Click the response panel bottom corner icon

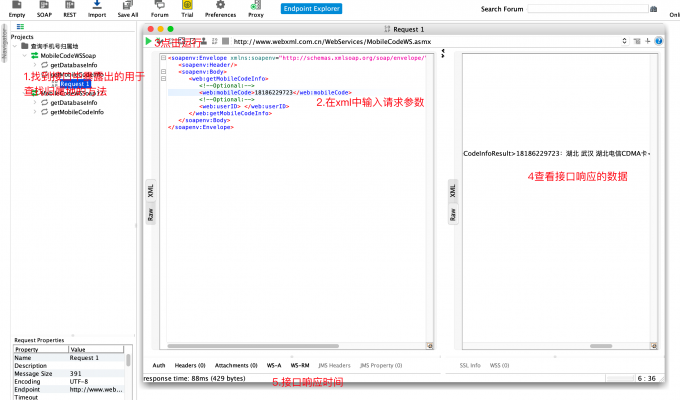(654, 346)
